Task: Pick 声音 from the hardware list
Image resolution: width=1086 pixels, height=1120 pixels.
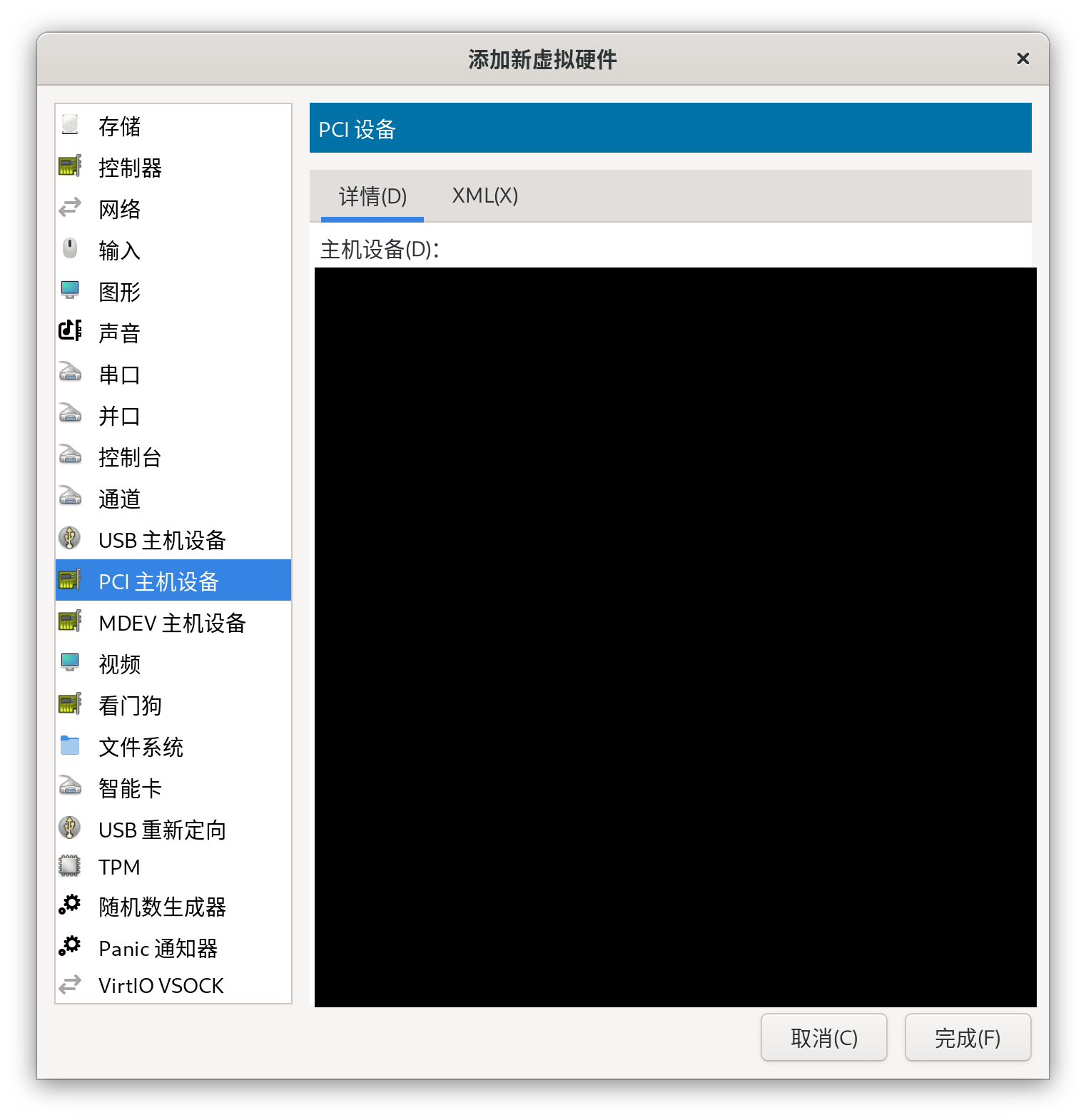Action: pyautogui.click(x=173, y=333)
